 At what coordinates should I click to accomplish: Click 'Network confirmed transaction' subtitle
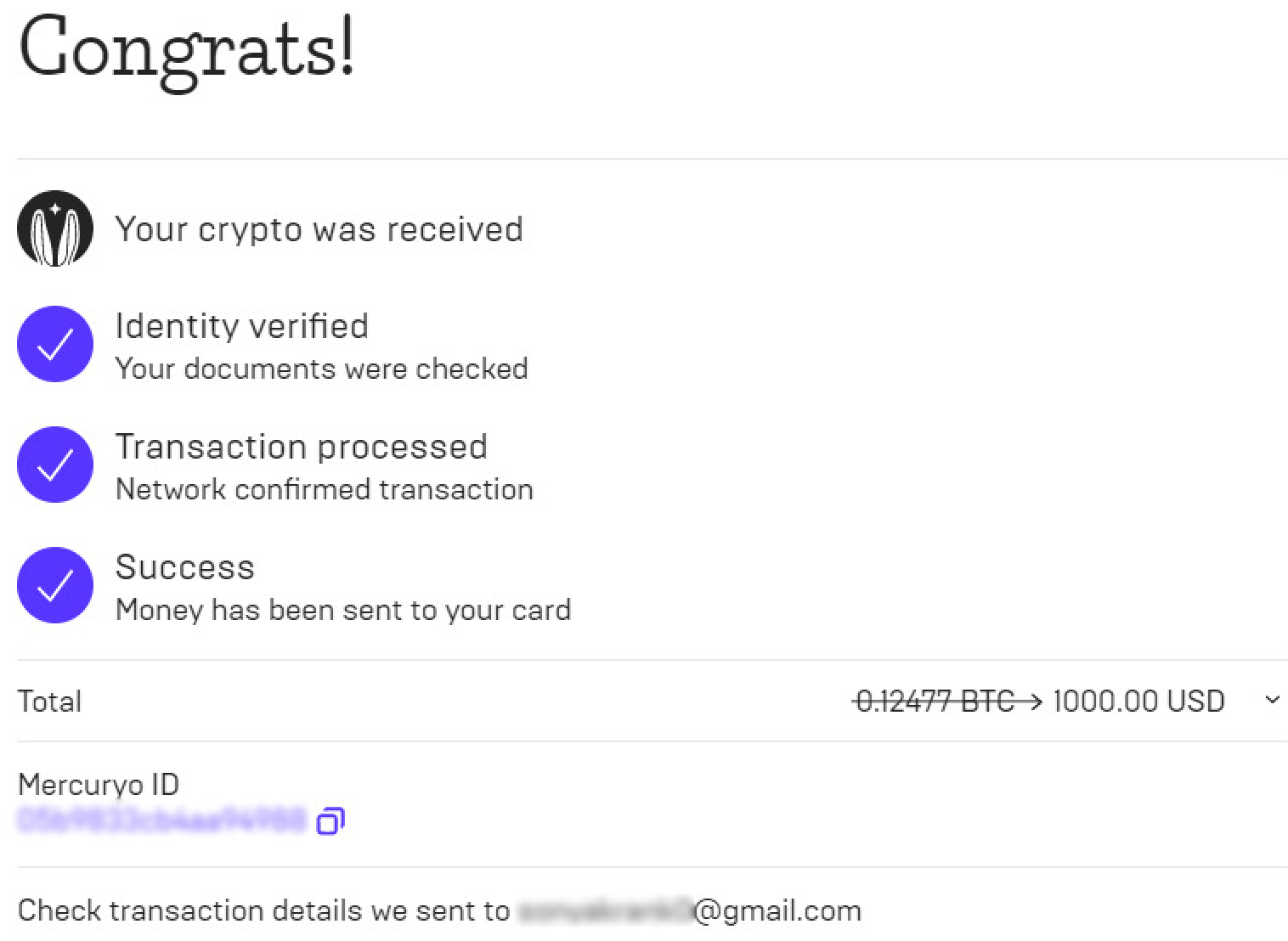(x=324, y=489)
